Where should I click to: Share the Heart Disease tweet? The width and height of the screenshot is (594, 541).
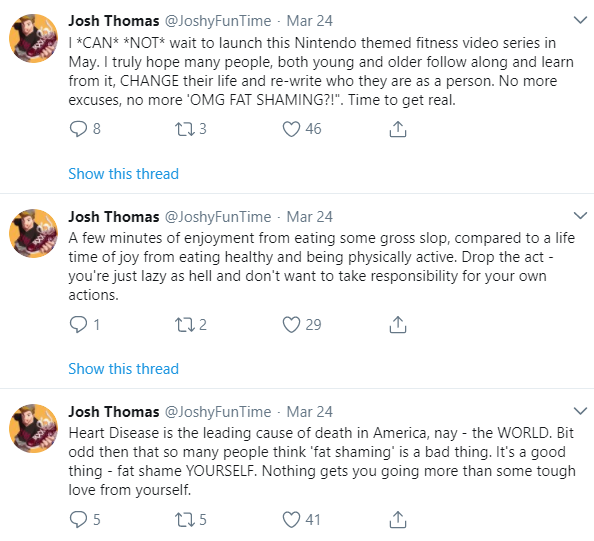coord(398,519)
